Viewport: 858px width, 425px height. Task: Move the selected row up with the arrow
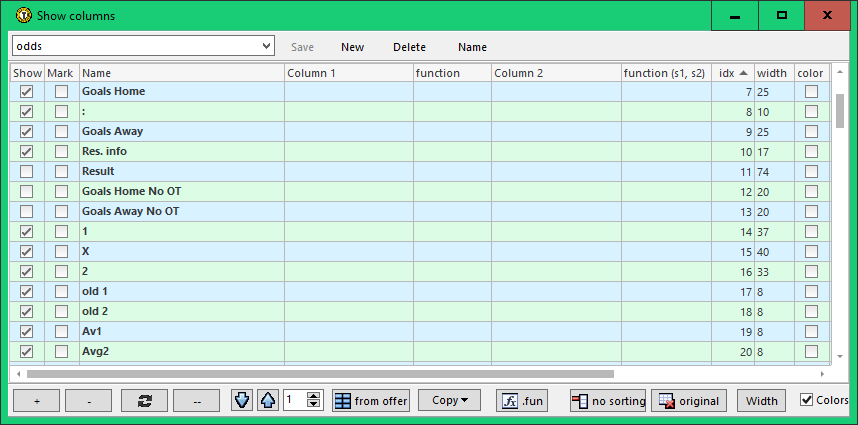266,401
